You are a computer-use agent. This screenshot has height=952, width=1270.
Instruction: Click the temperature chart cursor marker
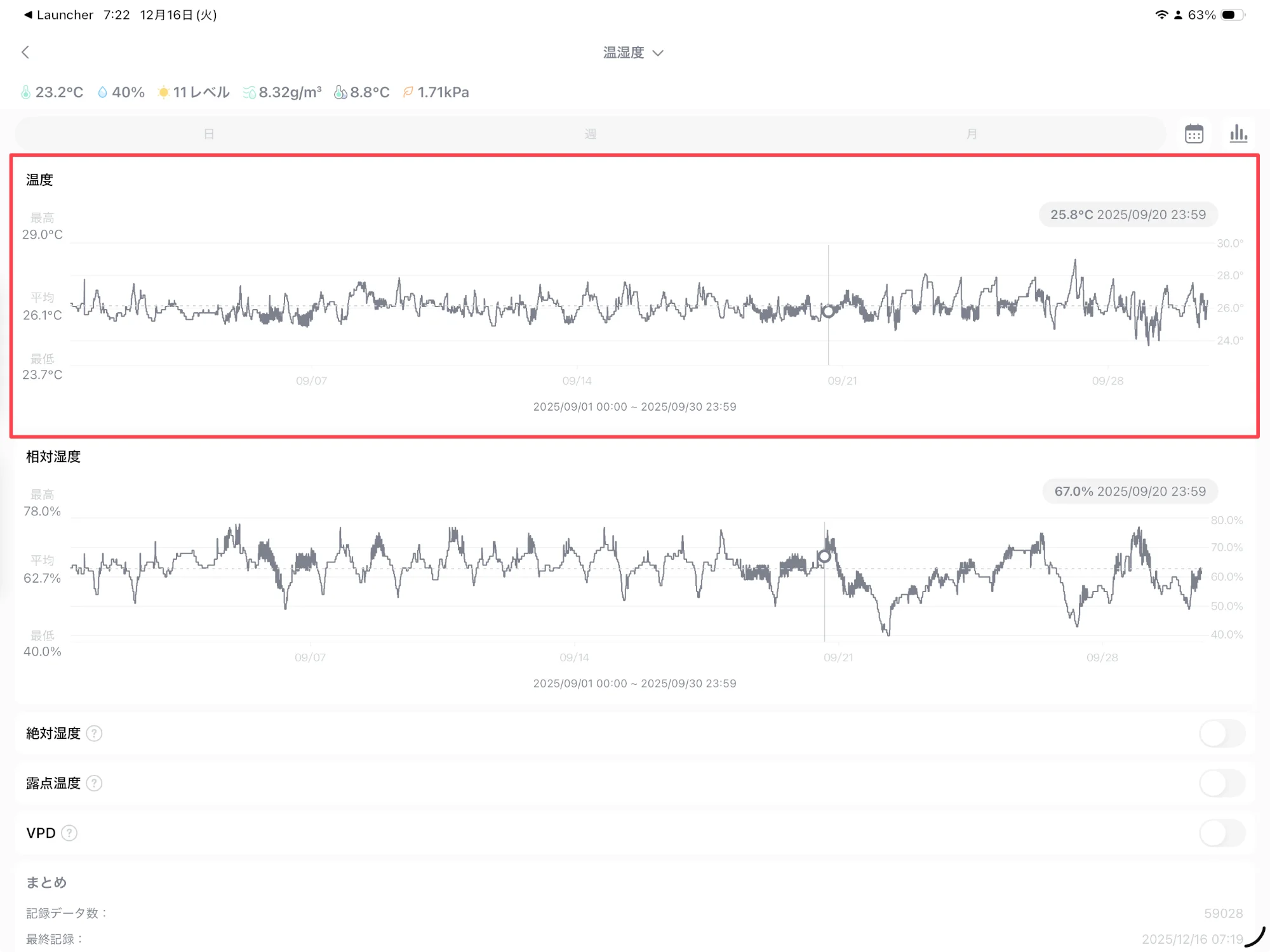(x=828, y=312)
